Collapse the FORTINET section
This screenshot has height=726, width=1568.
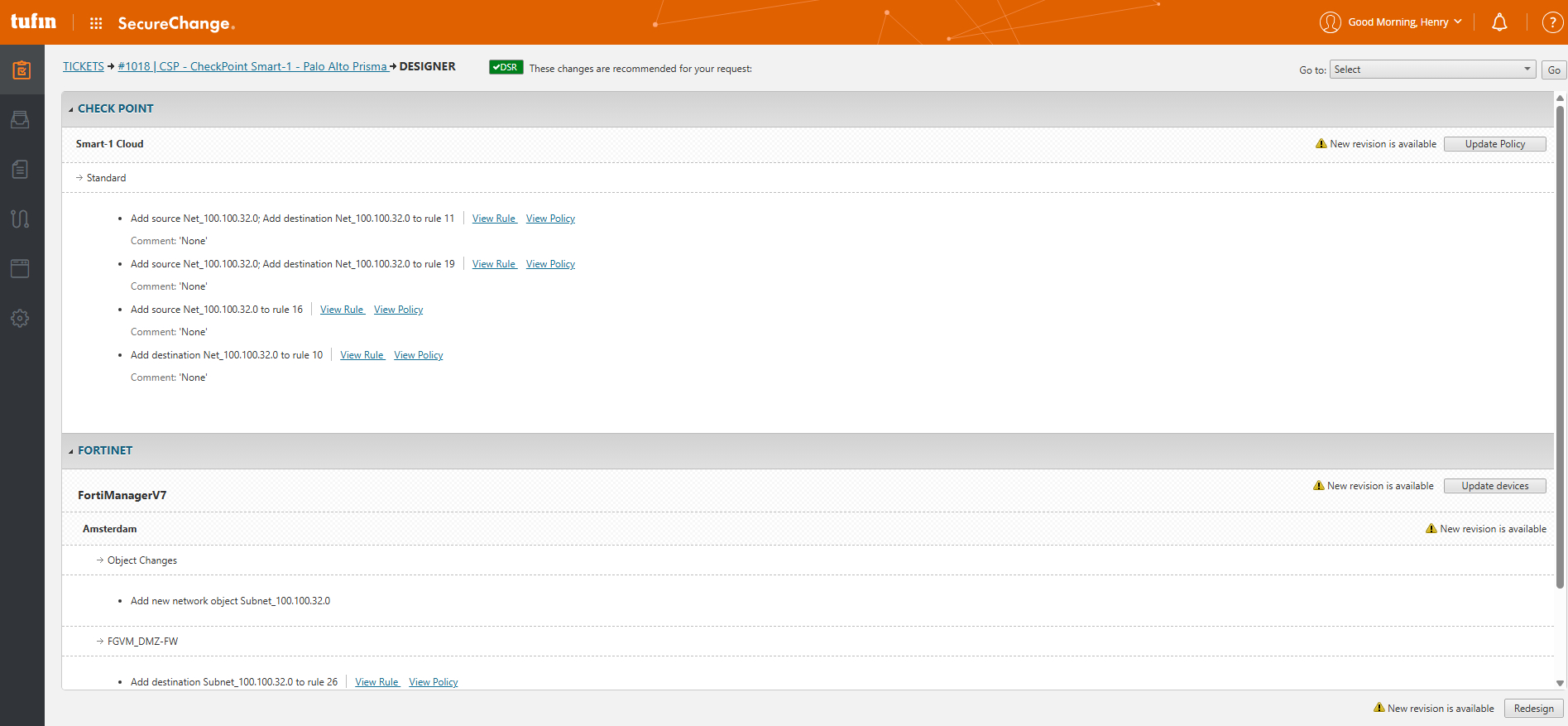[71, 451]
